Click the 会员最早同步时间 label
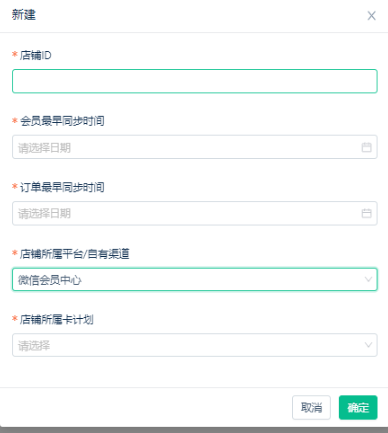 point(62,121)
